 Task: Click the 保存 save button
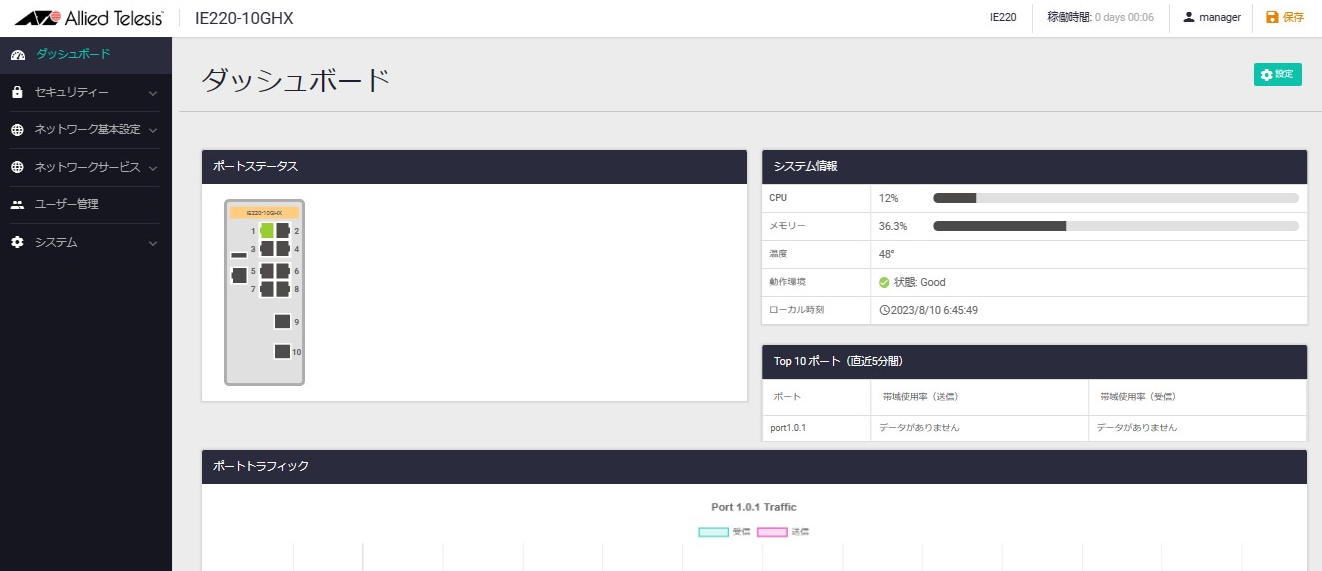tap(1285, 18)
